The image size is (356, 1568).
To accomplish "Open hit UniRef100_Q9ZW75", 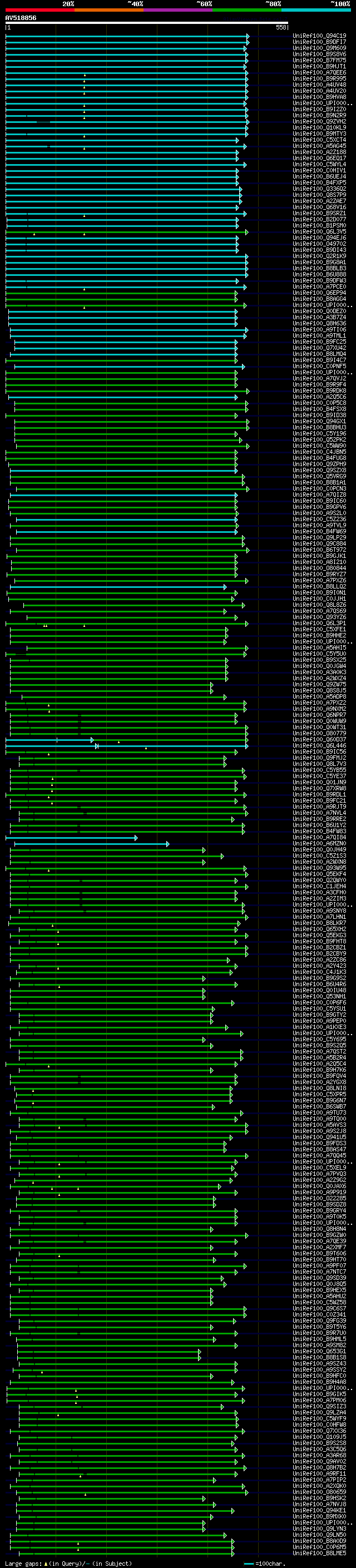I will (x=319, y=684).
